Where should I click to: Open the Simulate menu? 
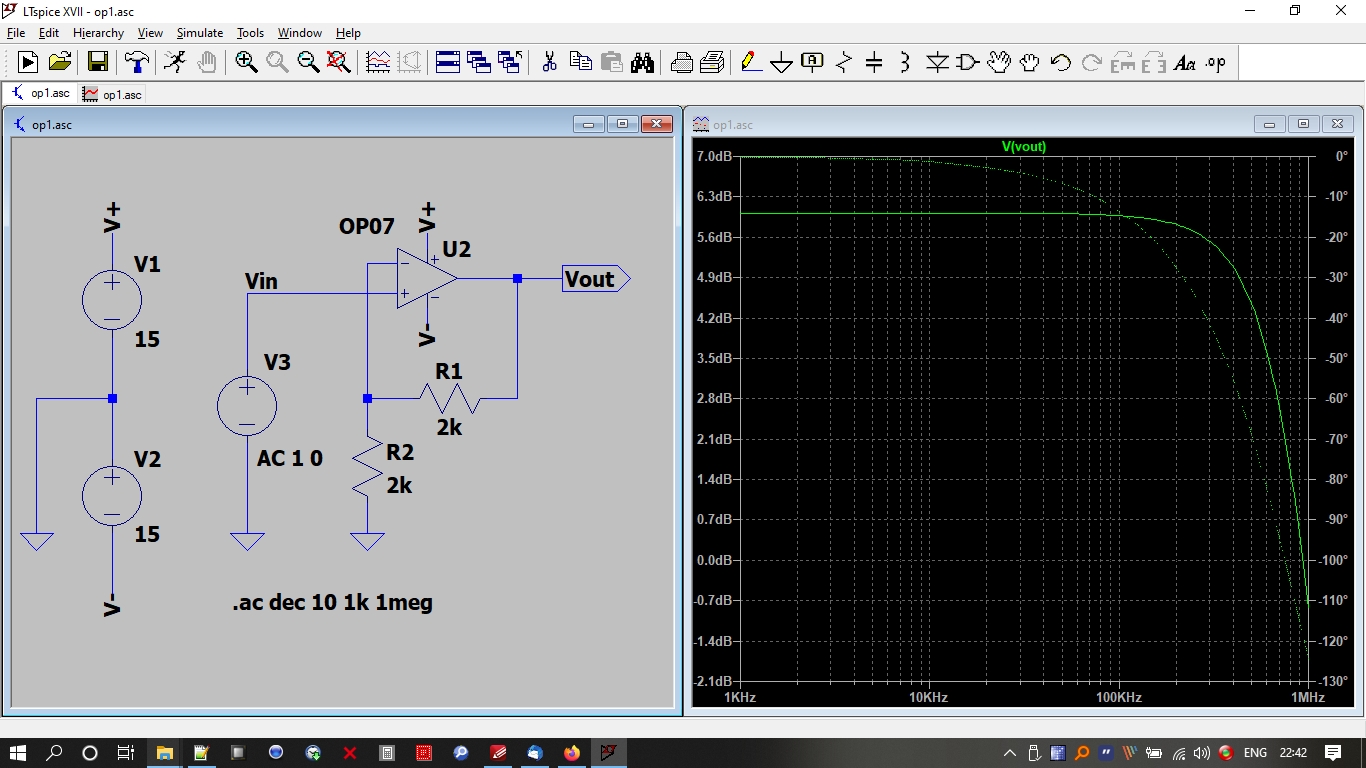click(200, 33)
